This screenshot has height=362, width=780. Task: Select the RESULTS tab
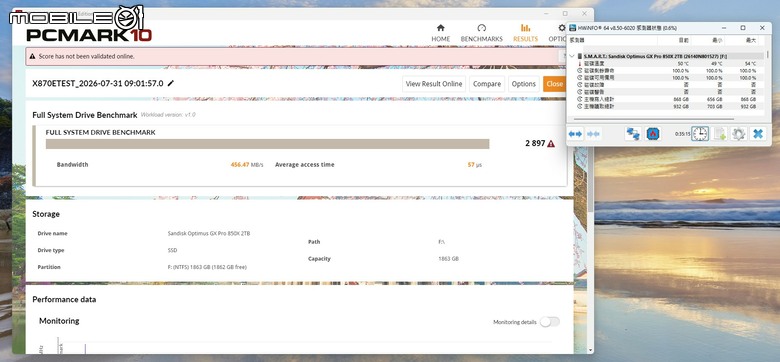click(525, 33)
